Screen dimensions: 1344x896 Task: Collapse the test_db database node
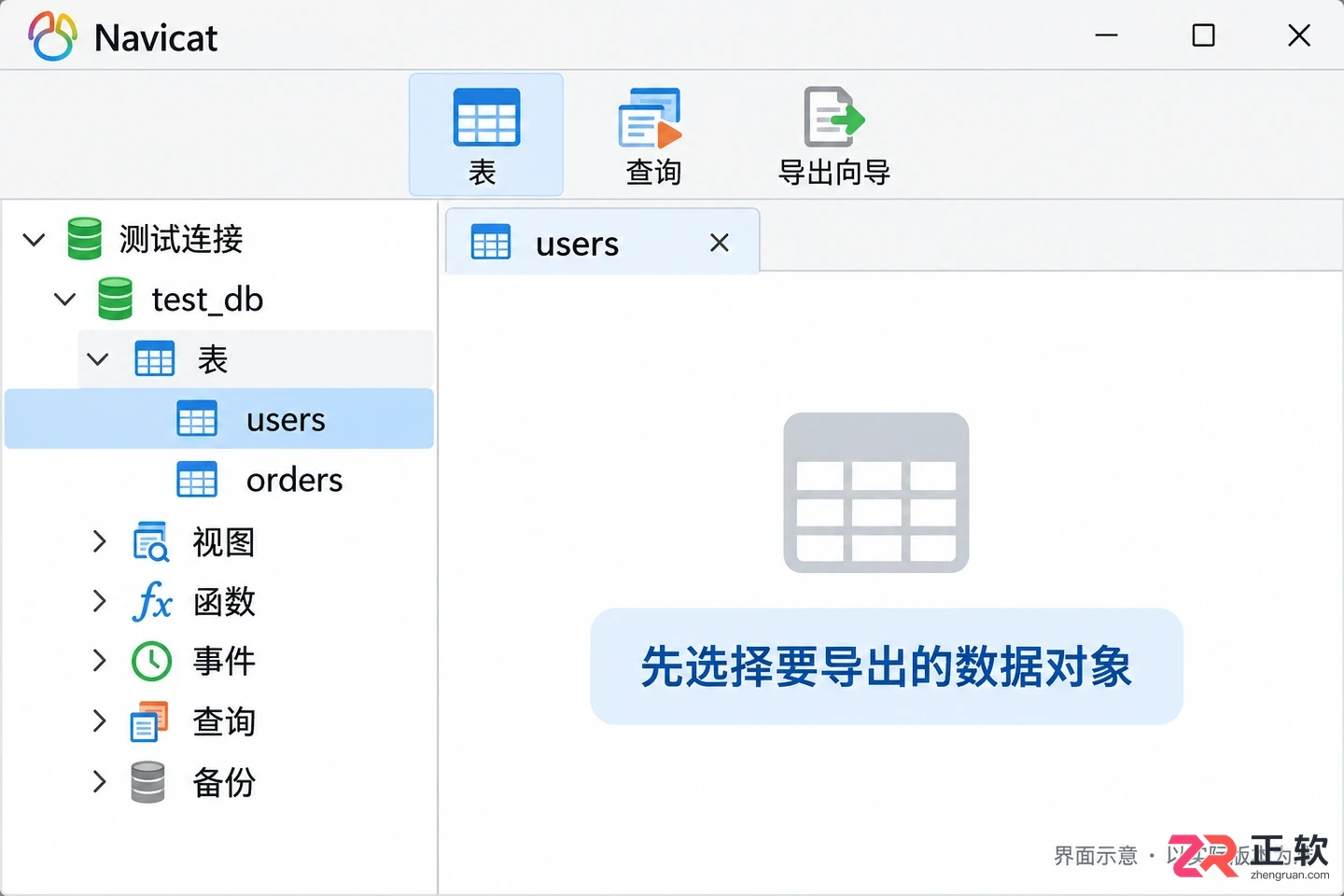pos(65,300)
